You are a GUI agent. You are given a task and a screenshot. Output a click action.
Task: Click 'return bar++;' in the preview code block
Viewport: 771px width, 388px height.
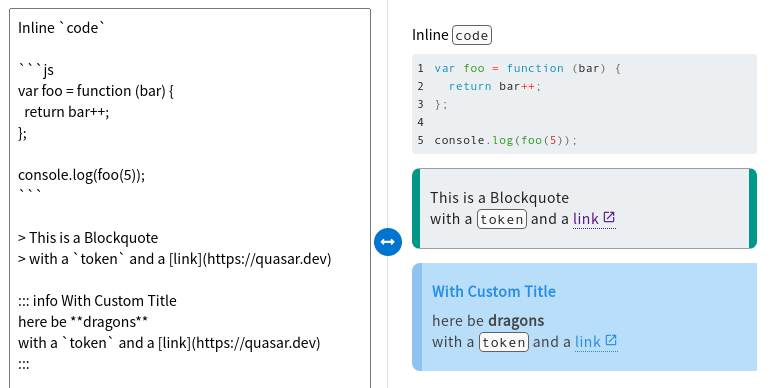pos(495,87)
